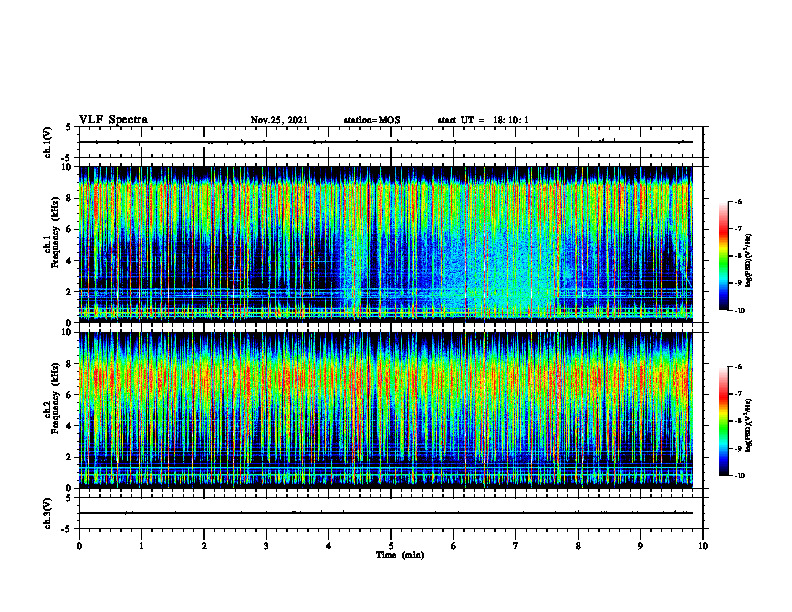The image size is (792, 612).
Task: Click ch.3(V) waveform tick "-5"
Action: pyautogui.click(x=67, y=529)
